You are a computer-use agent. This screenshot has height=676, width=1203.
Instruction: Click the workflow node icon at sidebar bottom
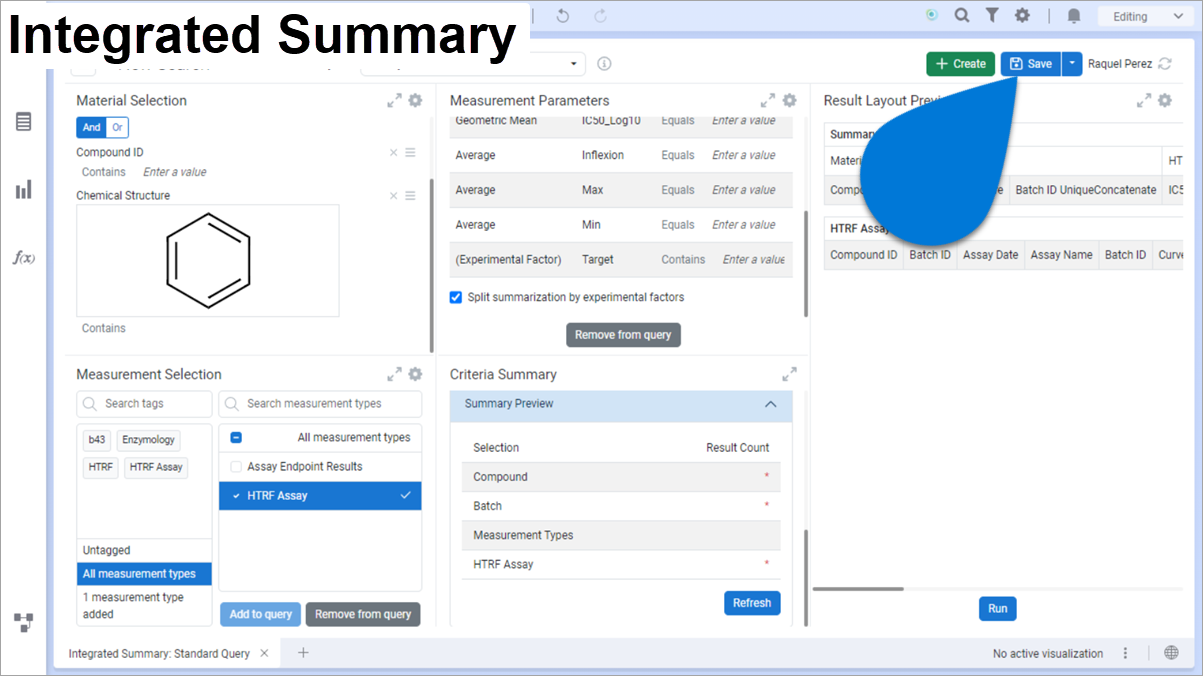pos(24,621)
